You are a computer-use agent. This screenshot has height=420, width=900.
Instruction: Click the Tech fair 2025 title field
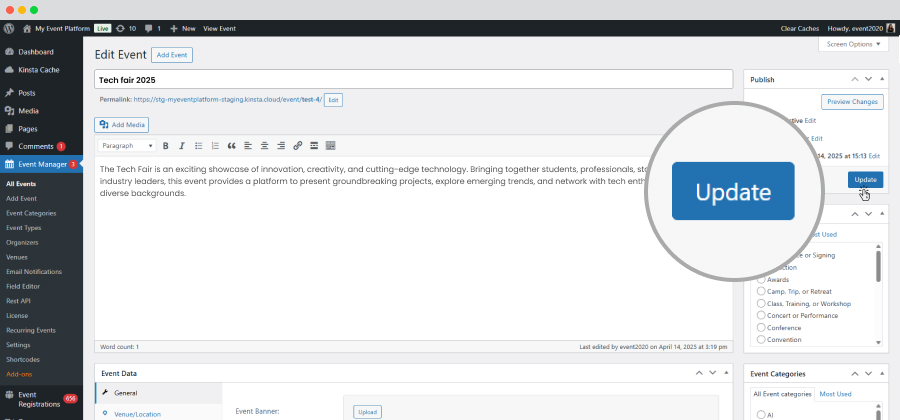413,80
